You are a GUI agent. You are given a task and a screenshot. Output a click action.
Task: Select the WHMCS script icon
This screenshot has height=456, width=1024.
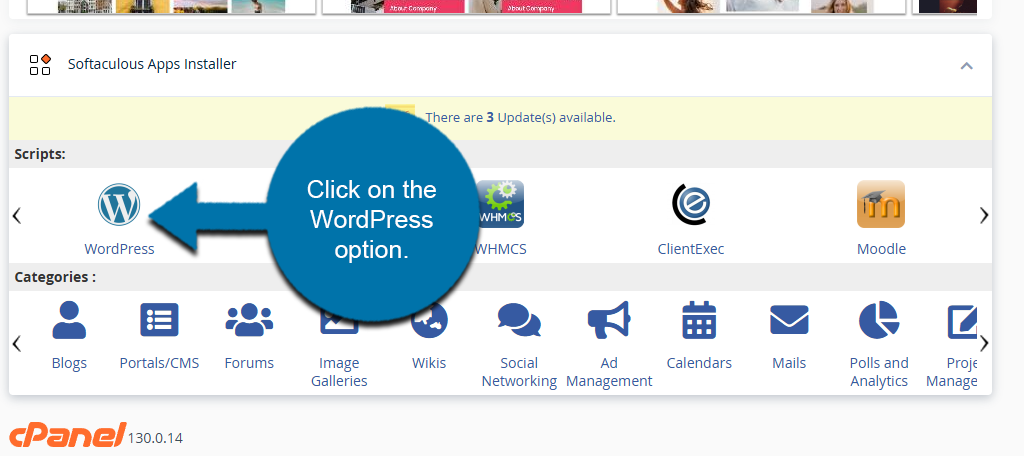500,205
